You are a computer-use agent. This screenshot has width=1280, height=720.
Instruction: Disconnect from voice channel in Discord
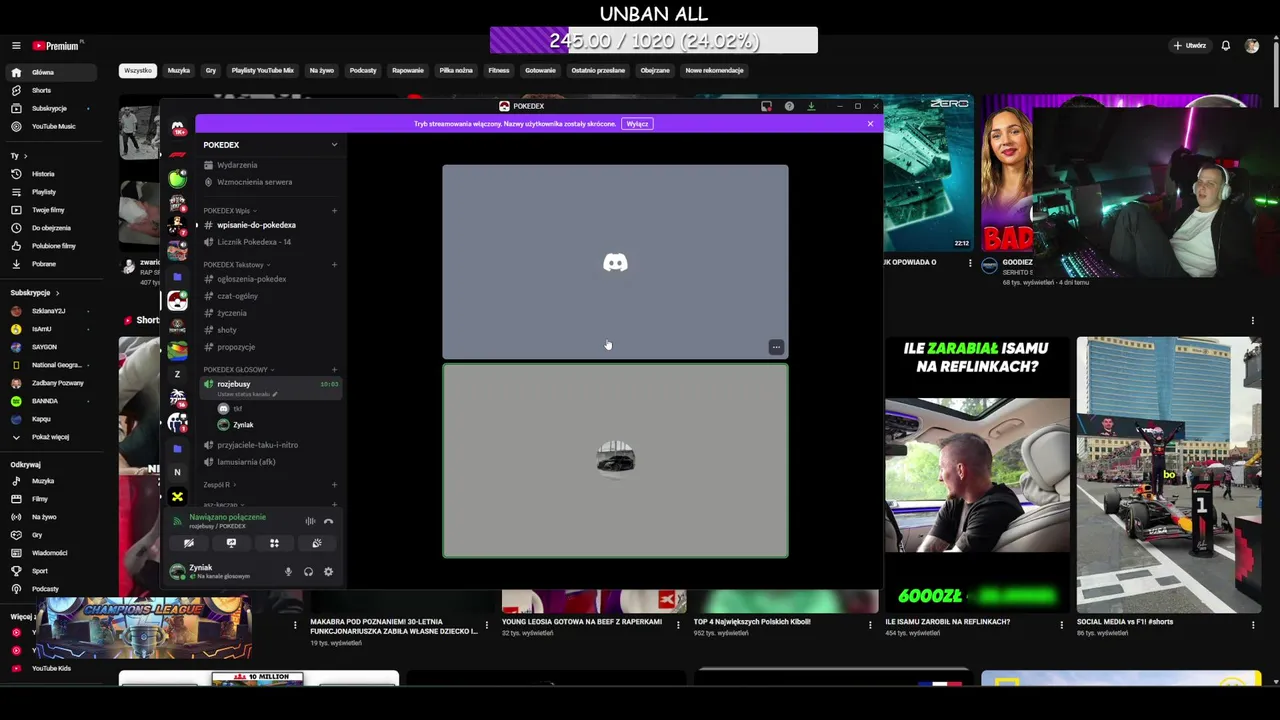coord(328,521)
